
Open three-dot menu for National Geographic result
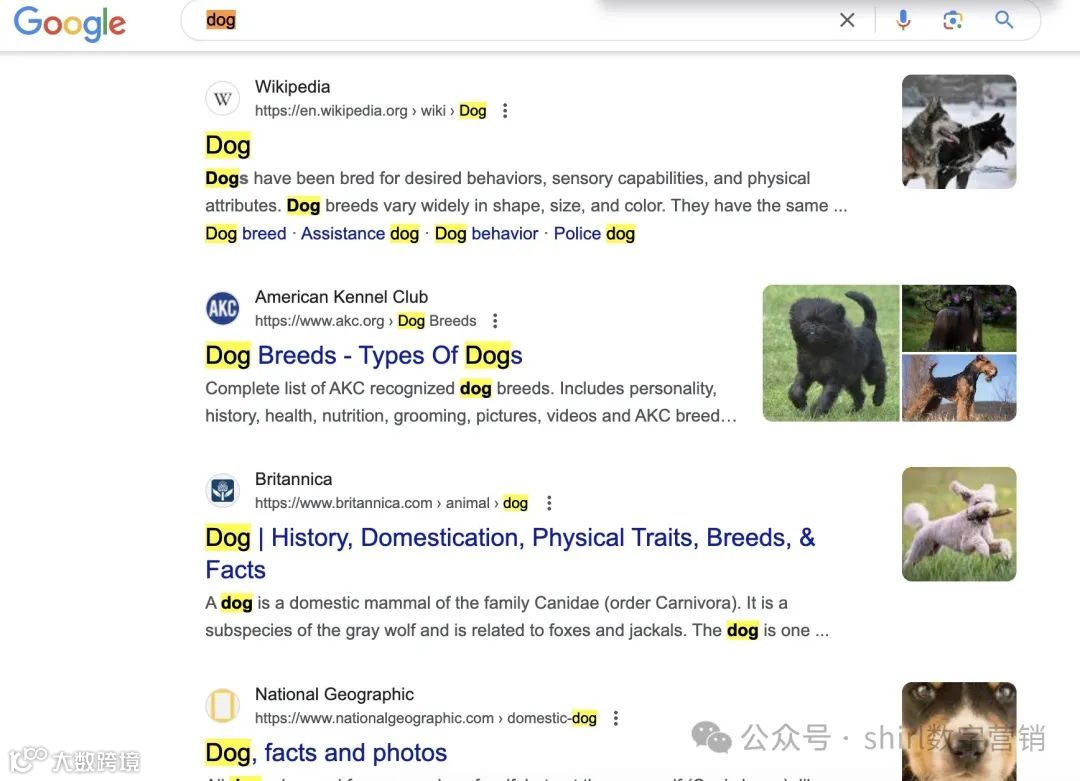click(x=616, y=718)
